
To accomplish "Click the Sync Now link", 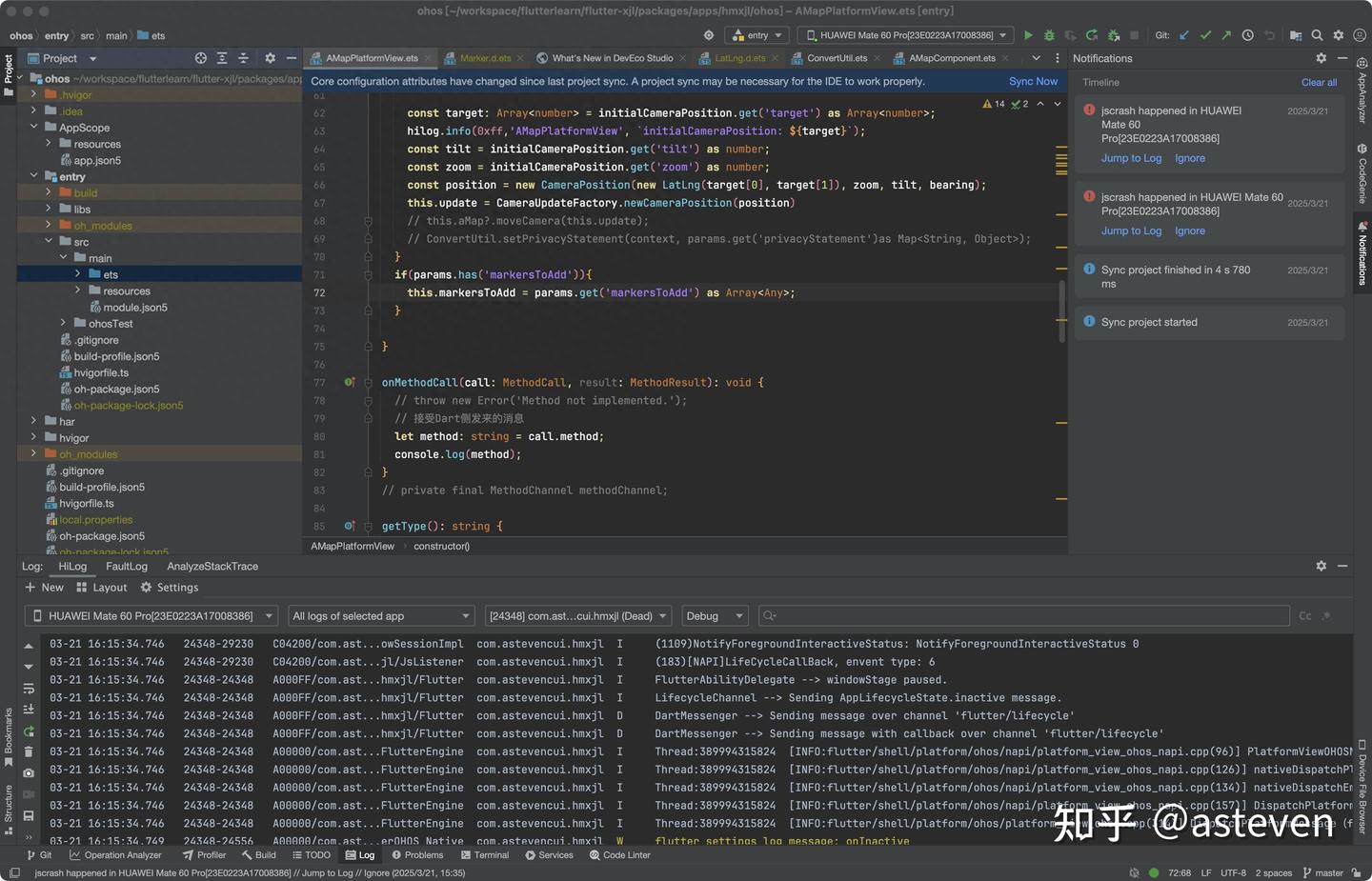I will pyautogui.click(x=1033, y=82).
